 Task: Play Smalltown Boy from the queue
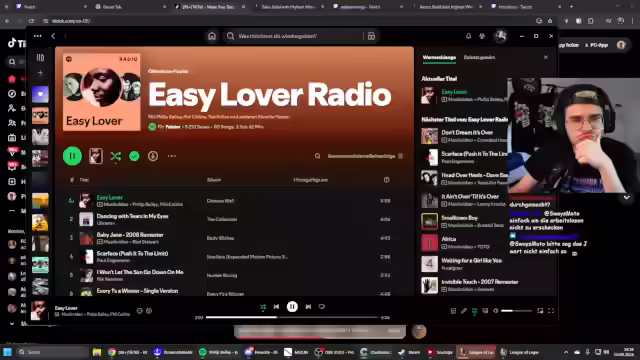point(429,221)
